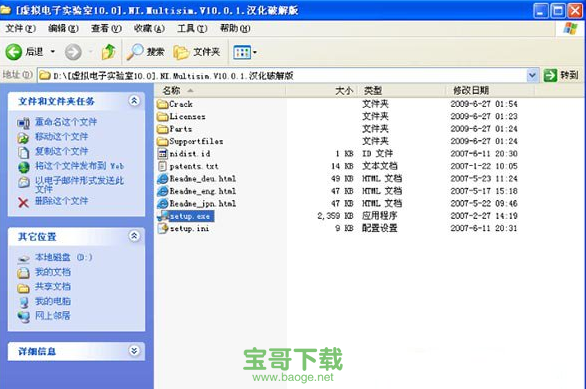
Task: Click 将这个文件发布到 Web link
Action: point(79,166)
